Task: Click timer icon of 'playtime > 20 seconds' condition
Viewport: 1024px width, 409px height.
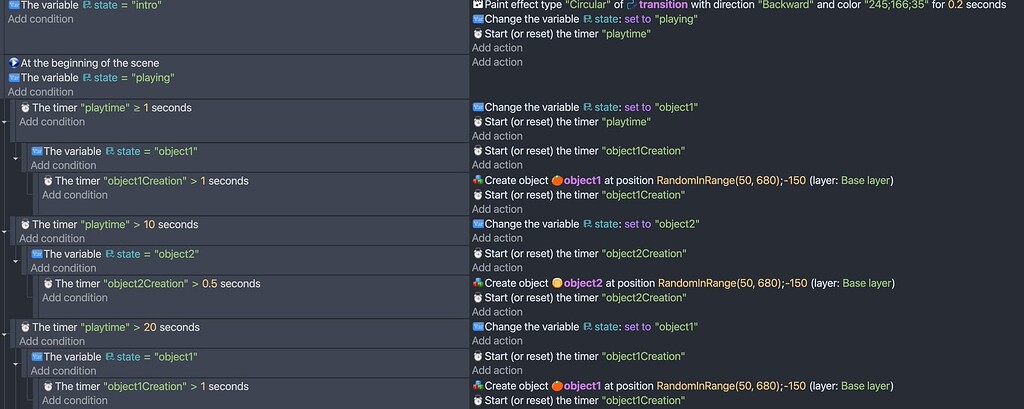Action: [25, 327]
